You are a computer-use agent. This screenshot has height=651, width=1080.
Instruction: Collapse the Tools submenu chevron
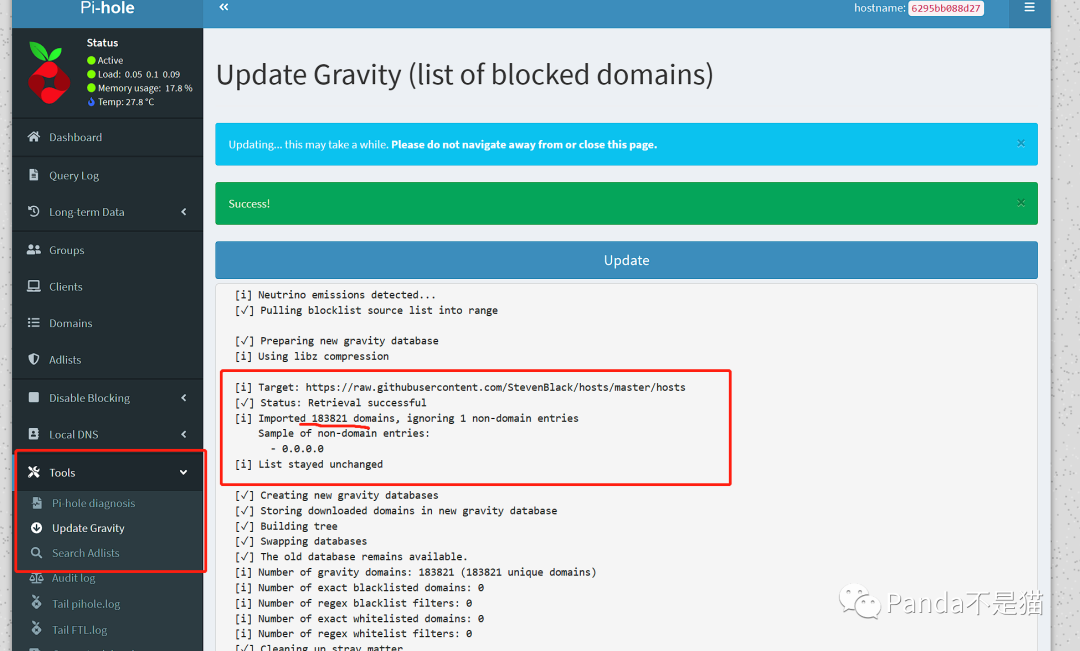[184, 473]
